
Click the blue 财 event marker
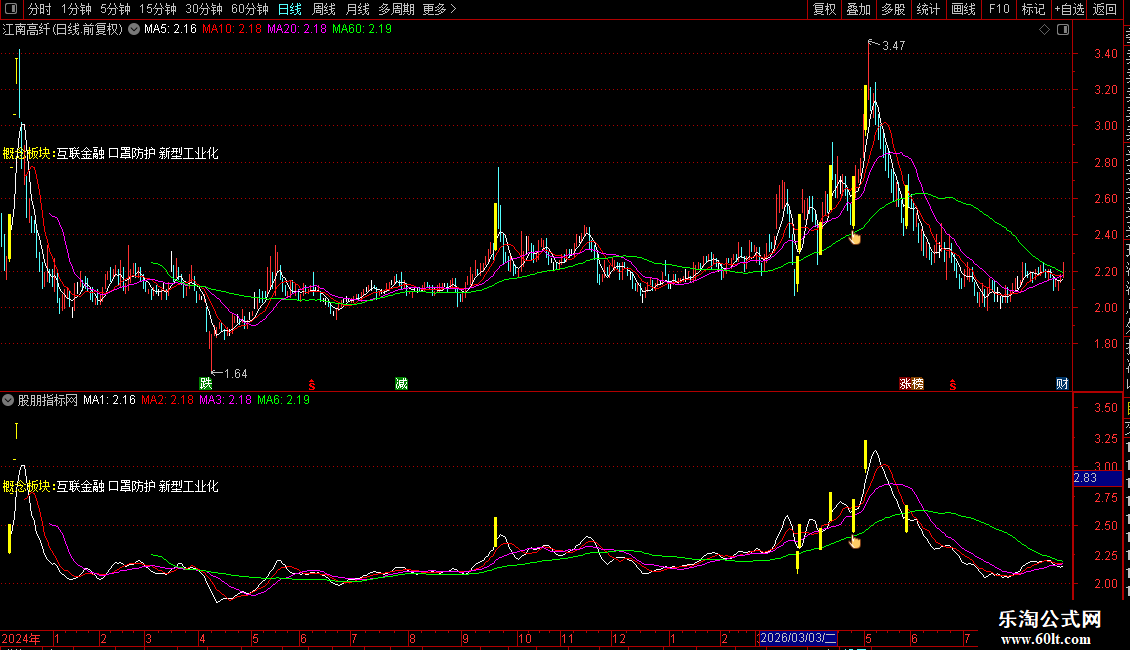1062,383
